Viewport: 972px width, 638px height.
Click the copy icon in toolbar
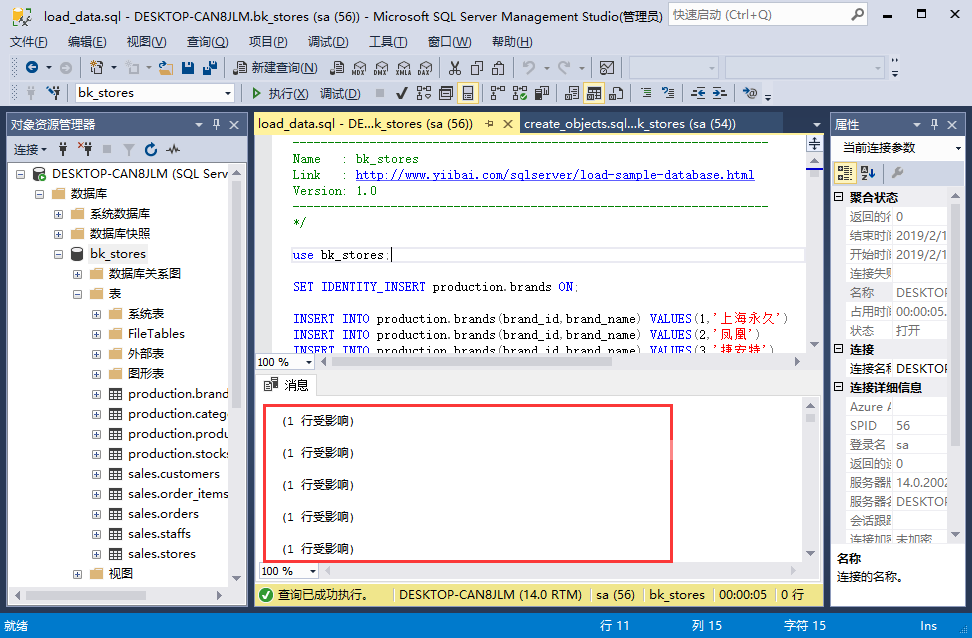(477, 67)
